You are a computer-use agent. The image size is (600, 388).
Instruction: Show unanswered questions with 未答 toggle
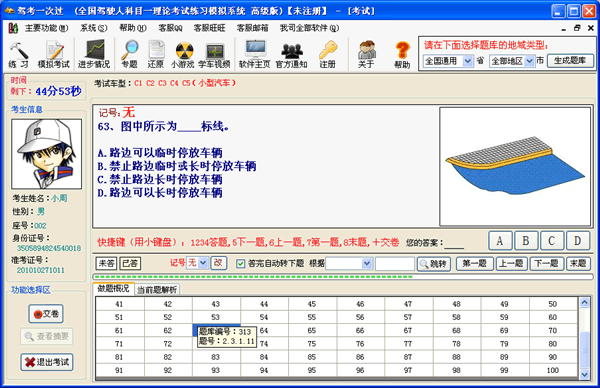click(x=106, y=263)
